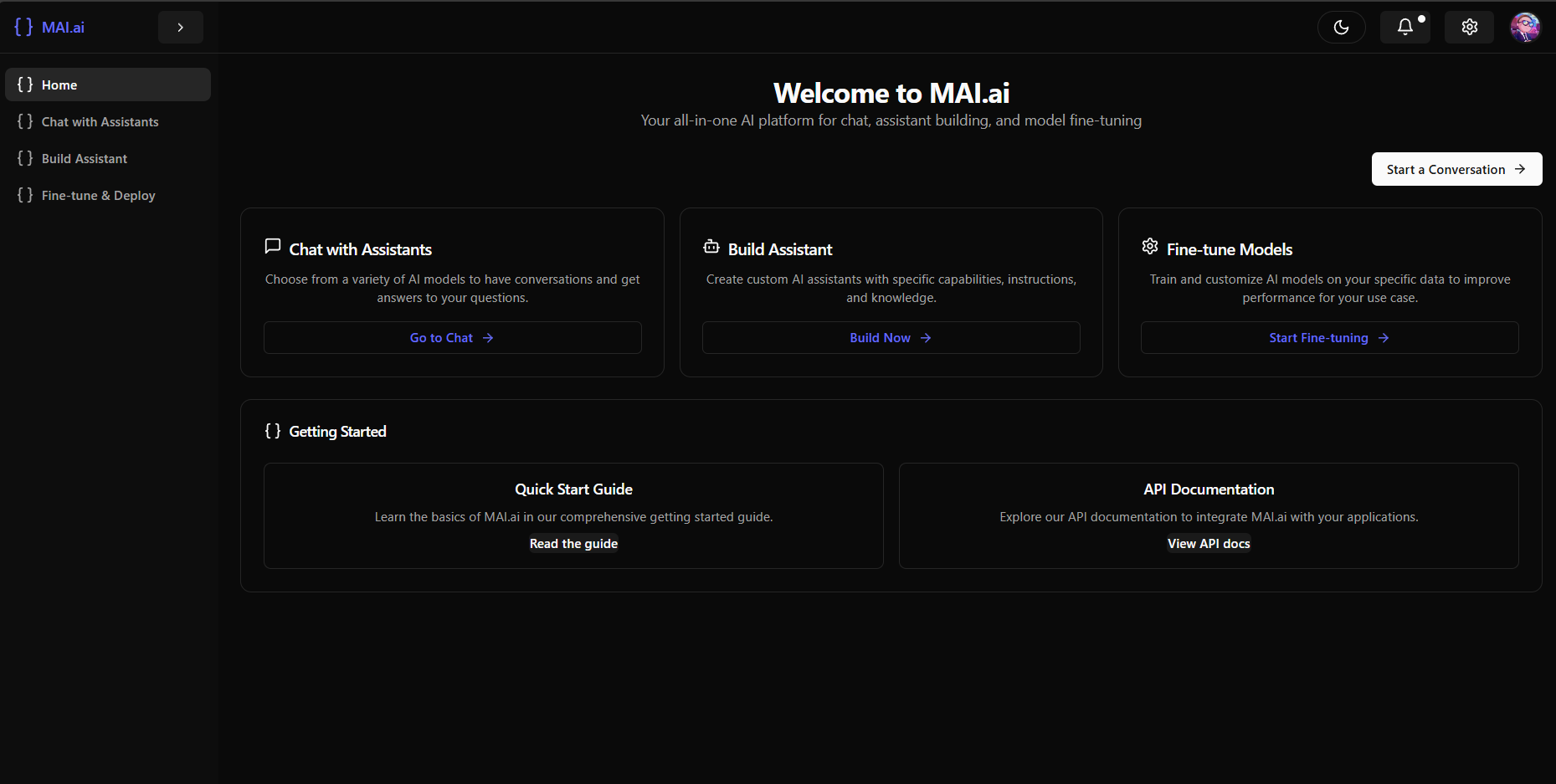Select Home in the sidebar
The height and width of the screenshot is (784, 1556).
pyautogui.click(x=107, y=84)
